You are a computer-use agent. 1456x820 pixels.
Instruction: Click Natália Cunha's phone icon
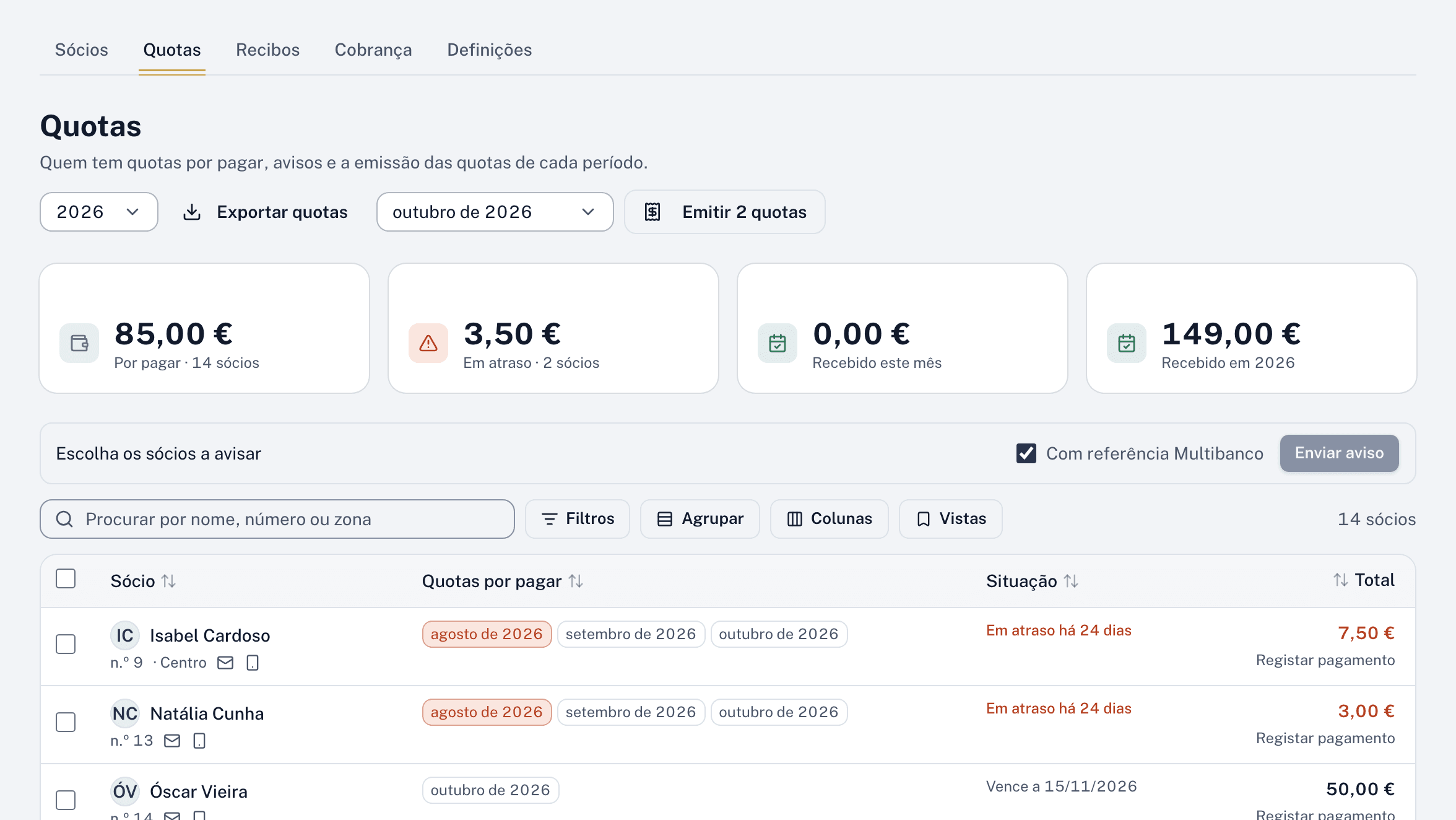199,741
